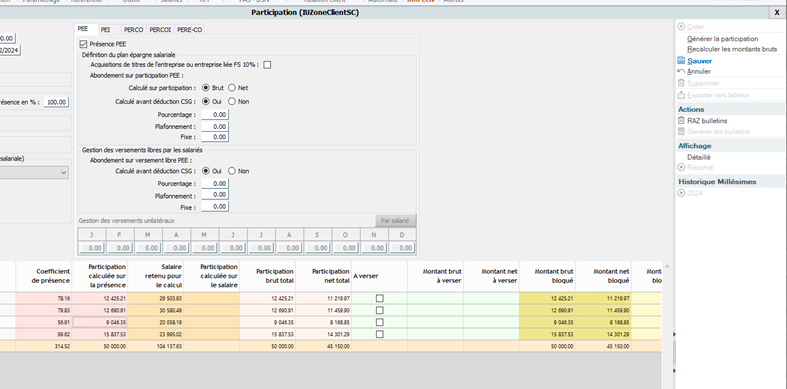Check A verser box in 12 690.91 row
The width and height of the screenshot is (787, 389).
tap(379, 310)
